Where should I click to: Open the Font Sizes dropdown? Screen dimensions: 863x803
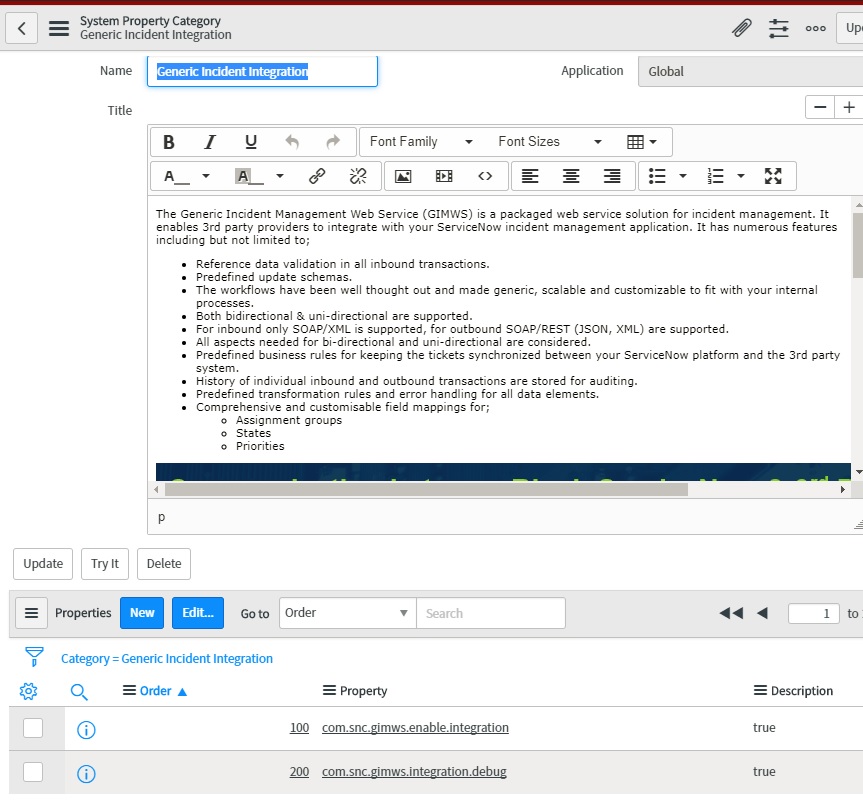click(549, 142)
